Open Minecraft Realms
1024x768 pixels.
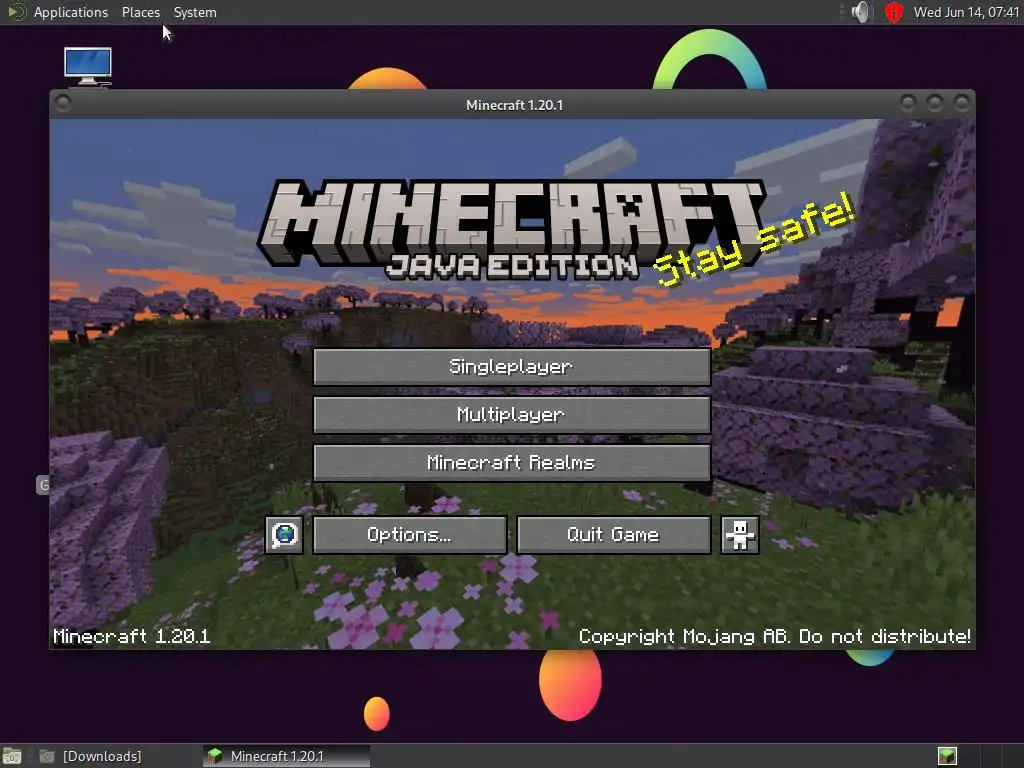pos(511,463)
